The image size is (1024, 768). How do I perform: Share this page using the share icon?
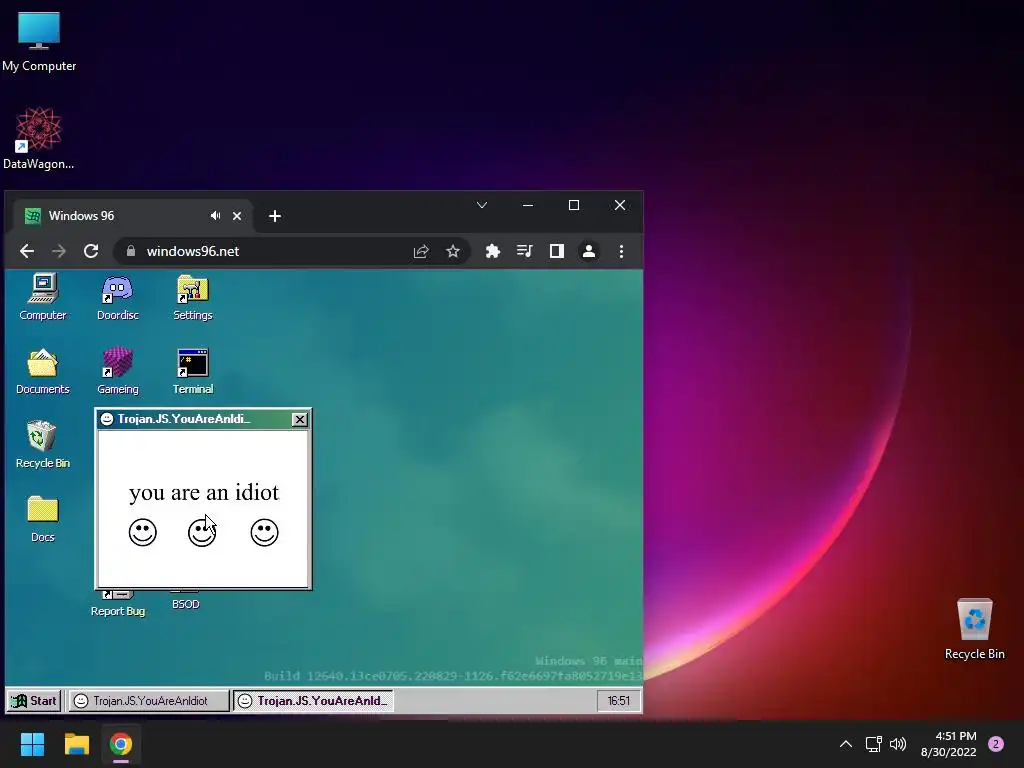421,251
